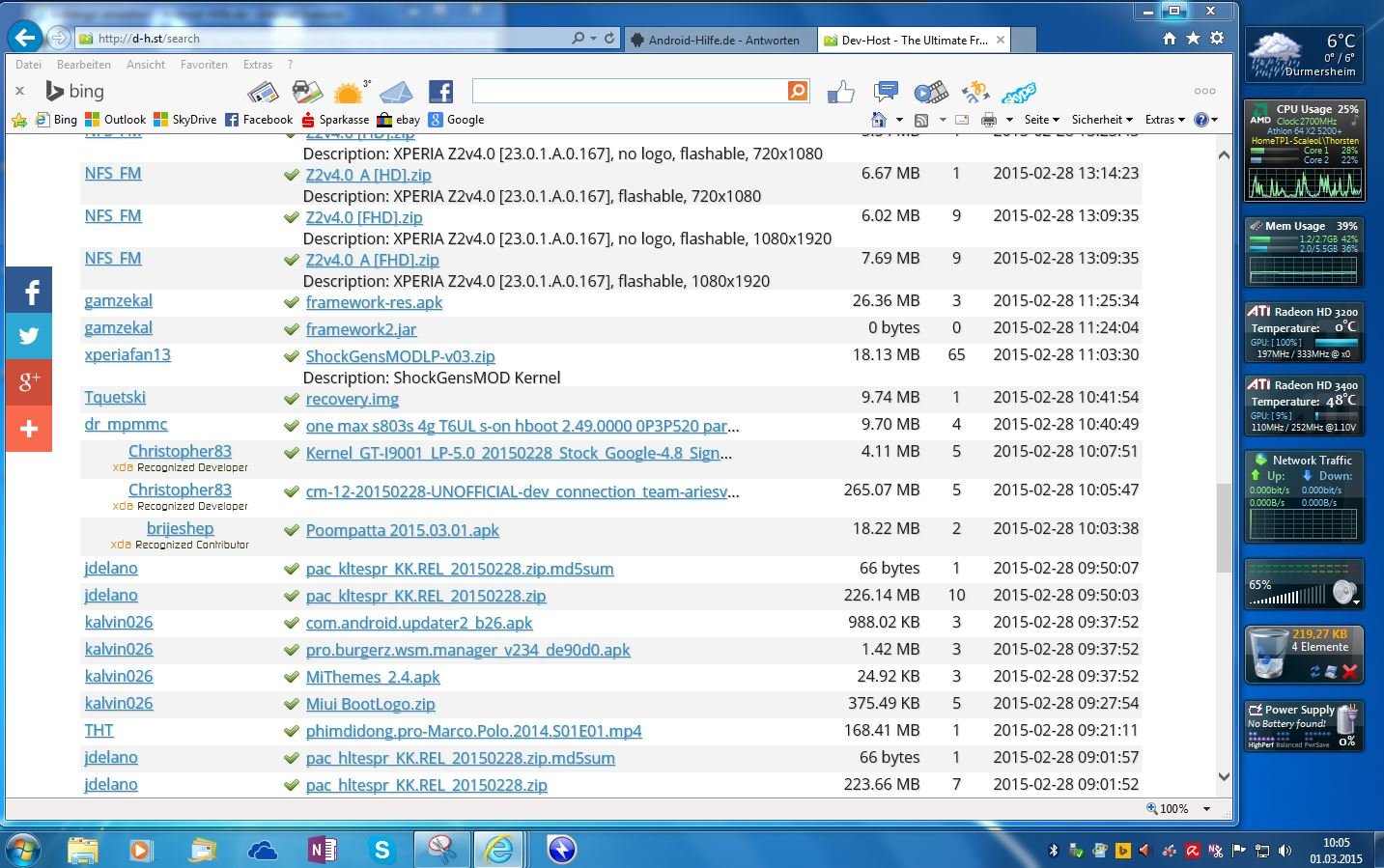Open the Bearbeiten menu

tap(84, 65)
